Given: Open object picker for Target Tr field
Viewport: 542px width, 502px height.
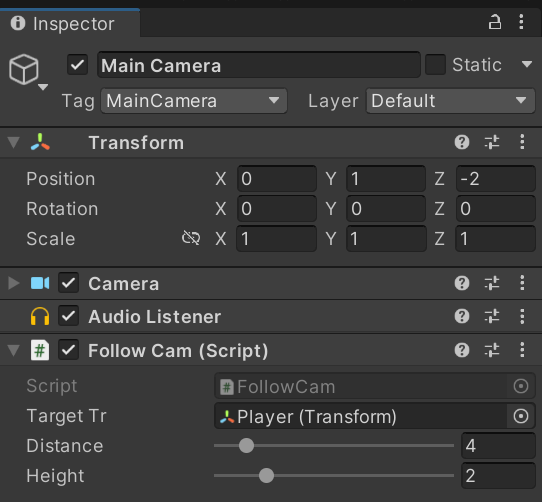Looking at the screenshot, I should coord(521,416).
